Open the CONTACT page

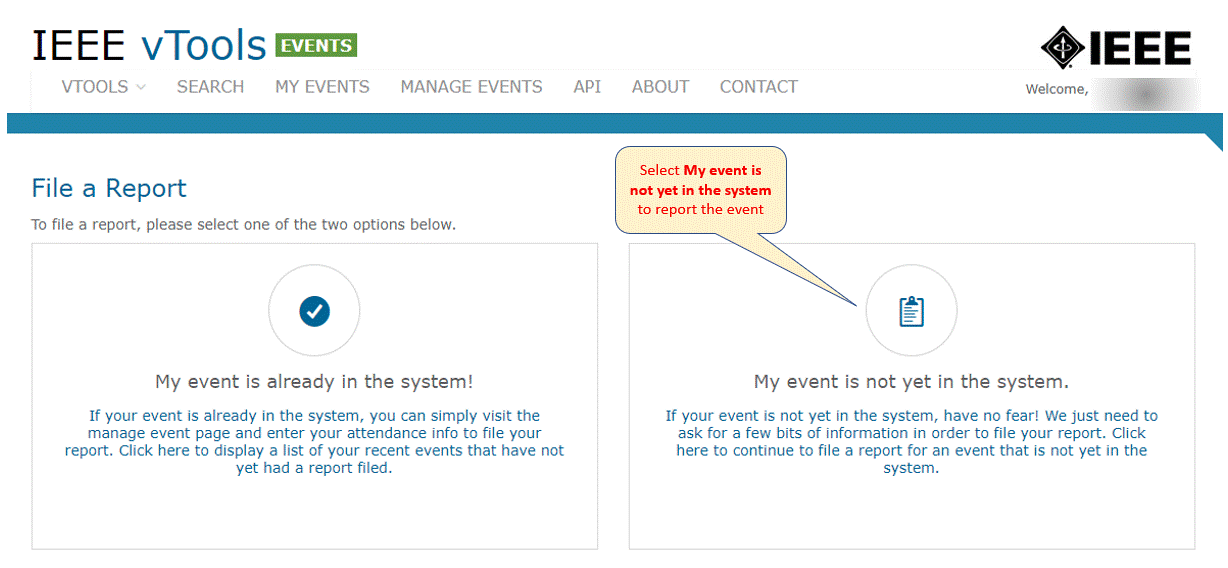point(758,87)
